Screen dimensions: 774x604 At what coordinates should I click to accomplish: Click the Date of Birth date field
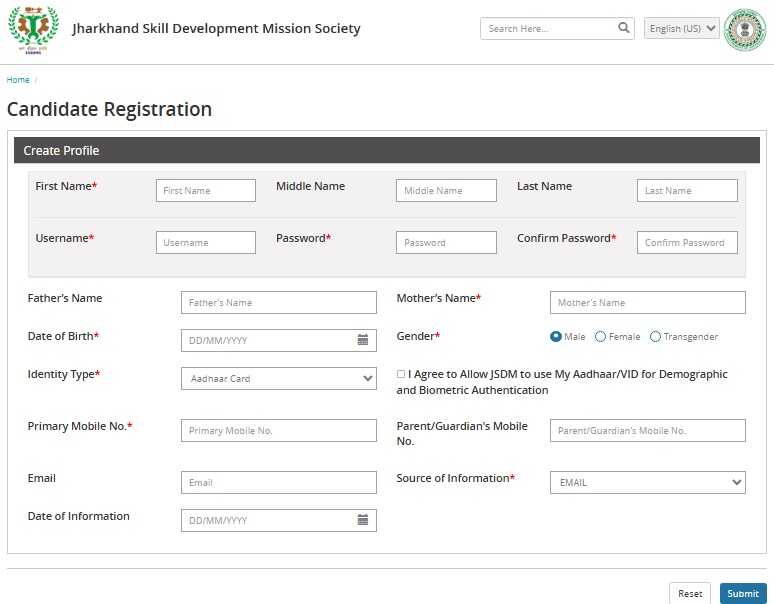coord(278,340)
